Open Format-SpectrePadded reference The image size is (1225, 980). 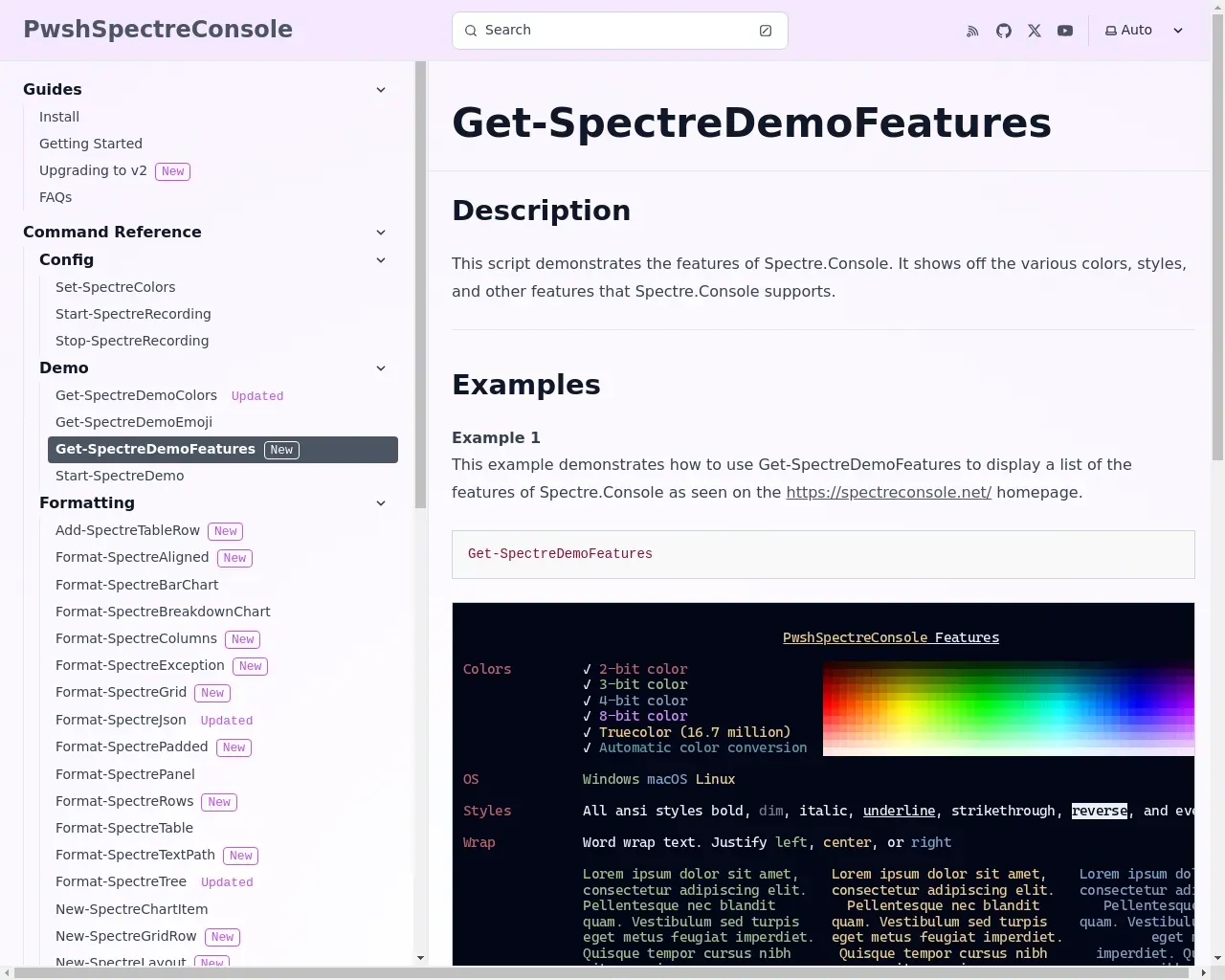(131, 746)
